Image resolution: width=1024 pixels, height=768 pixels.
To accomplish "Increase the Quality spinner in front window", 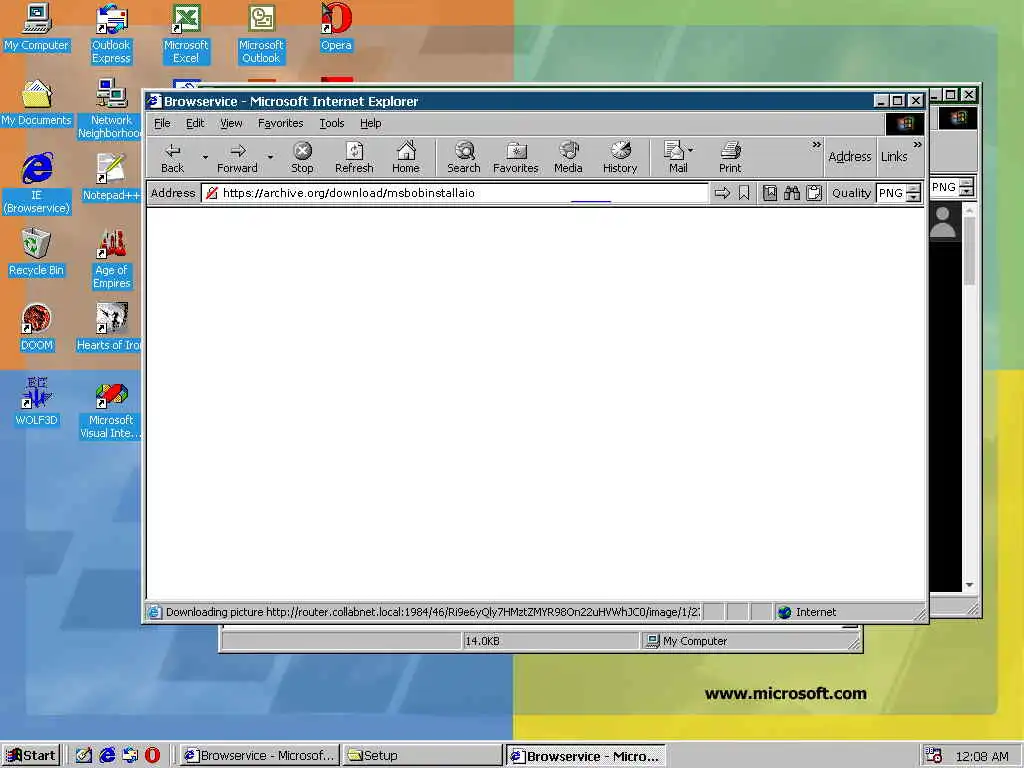I will pos(914,189).
